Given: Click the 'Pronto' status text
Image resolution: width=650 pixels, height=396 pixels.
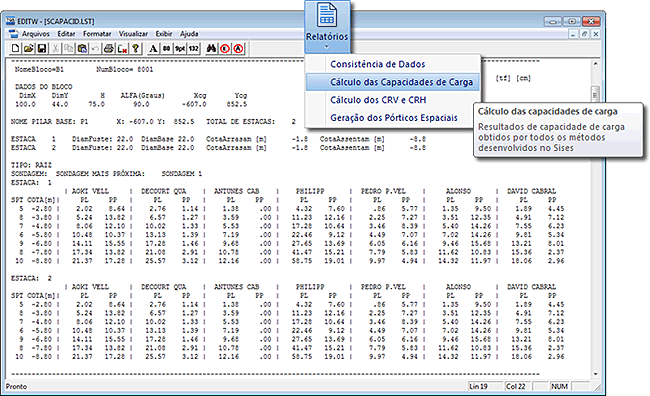Looking at the screenshot, I should pos(16,386).
